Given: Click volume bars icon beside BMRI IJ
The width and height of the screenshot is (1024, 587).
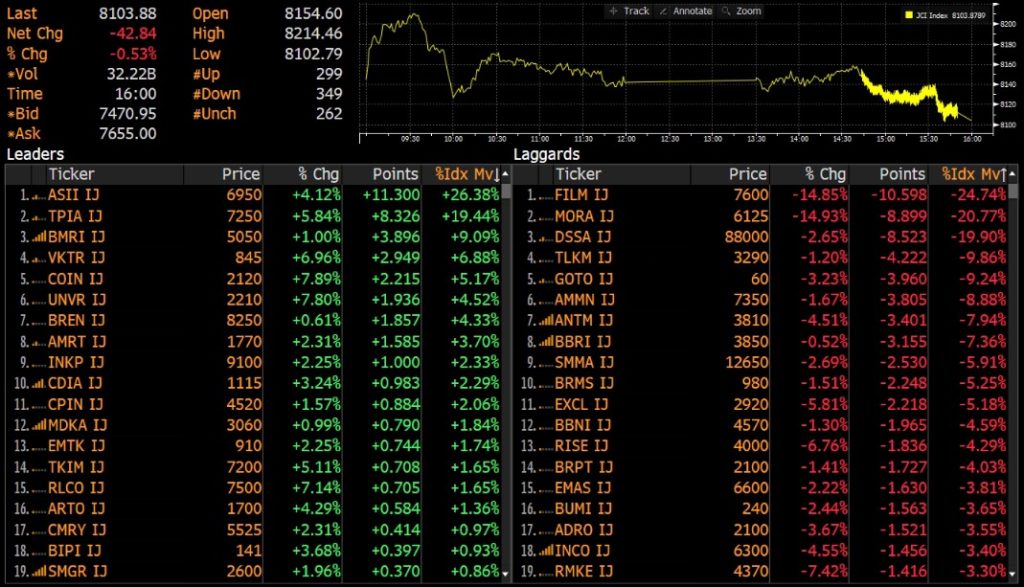Looking at the screenshot, I should pos(39,237).
